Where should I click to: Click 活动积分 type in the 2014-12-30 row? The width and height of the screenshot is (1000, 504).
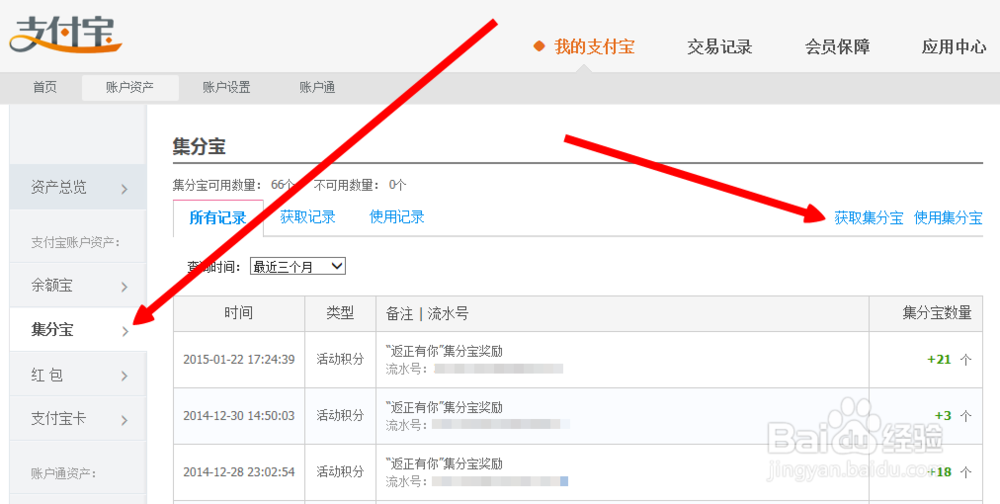(x=340, y=416)
